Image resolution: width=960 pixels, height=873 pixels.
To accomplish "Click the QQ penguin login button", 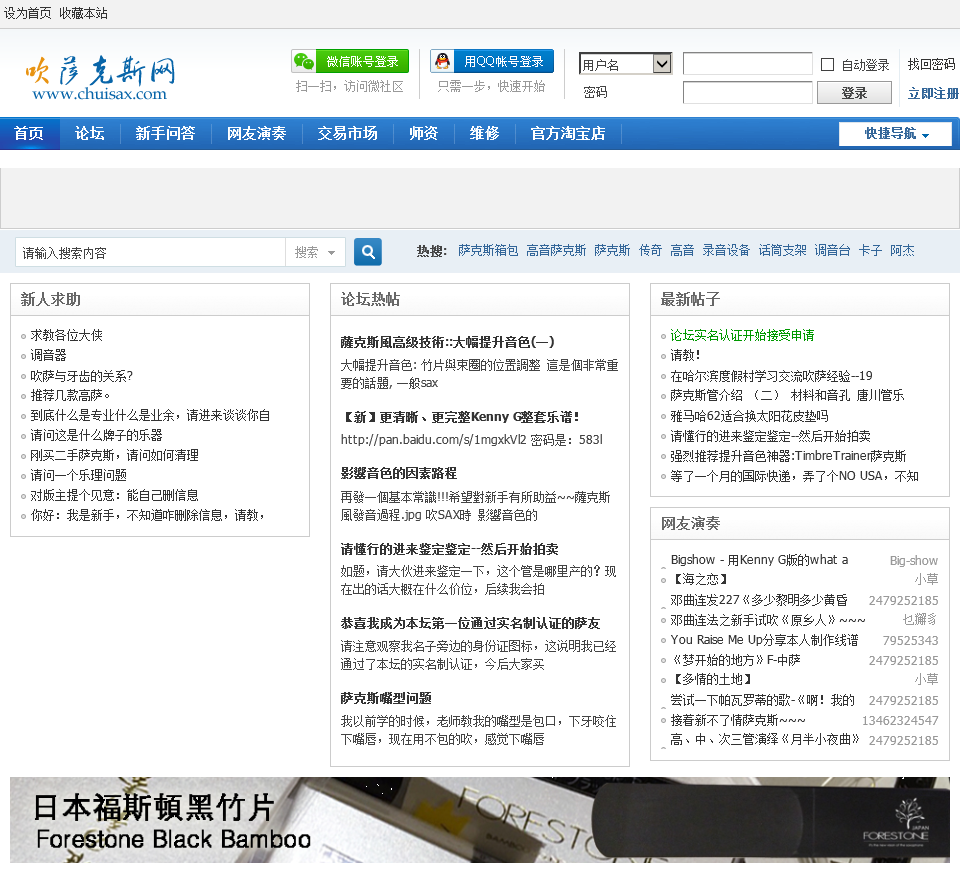I will point(491,62).
